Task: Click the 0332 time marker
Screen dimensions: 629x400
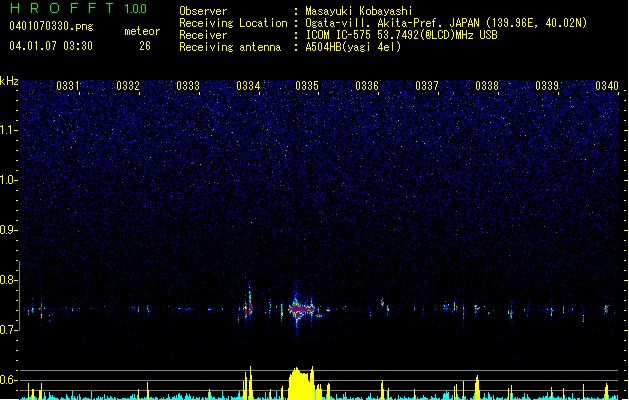Action: [128, 86]
